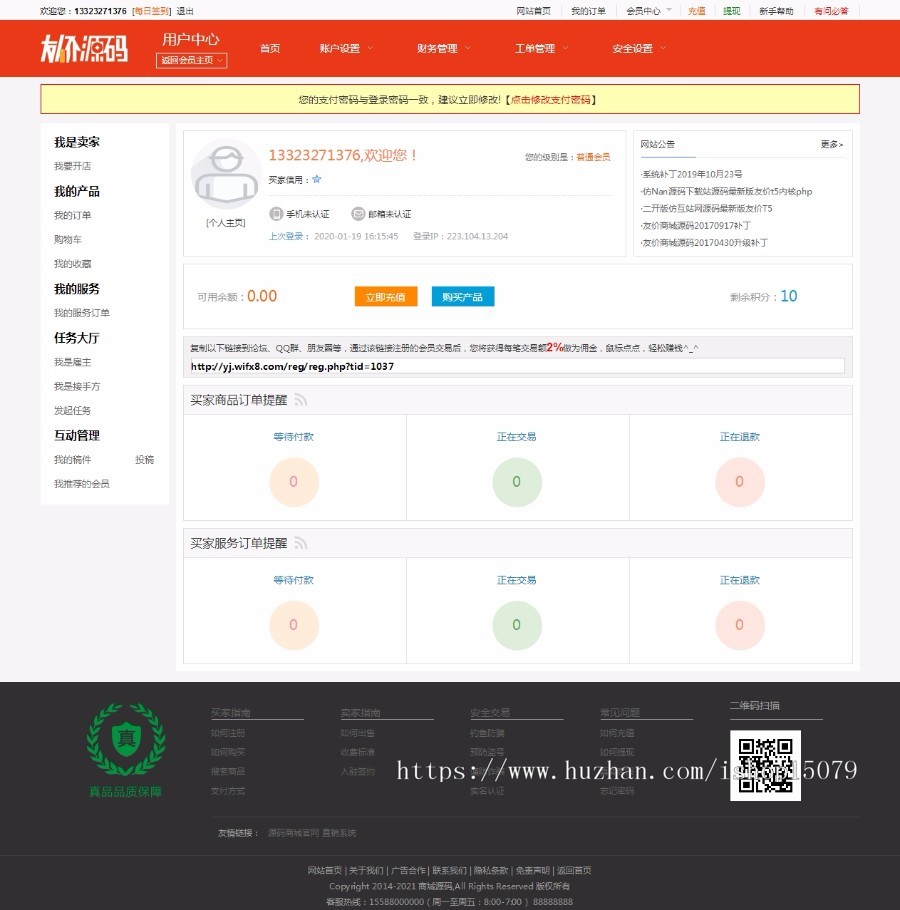Click 提现 in the top bar
Screen dimensions: 900x910
731,10
